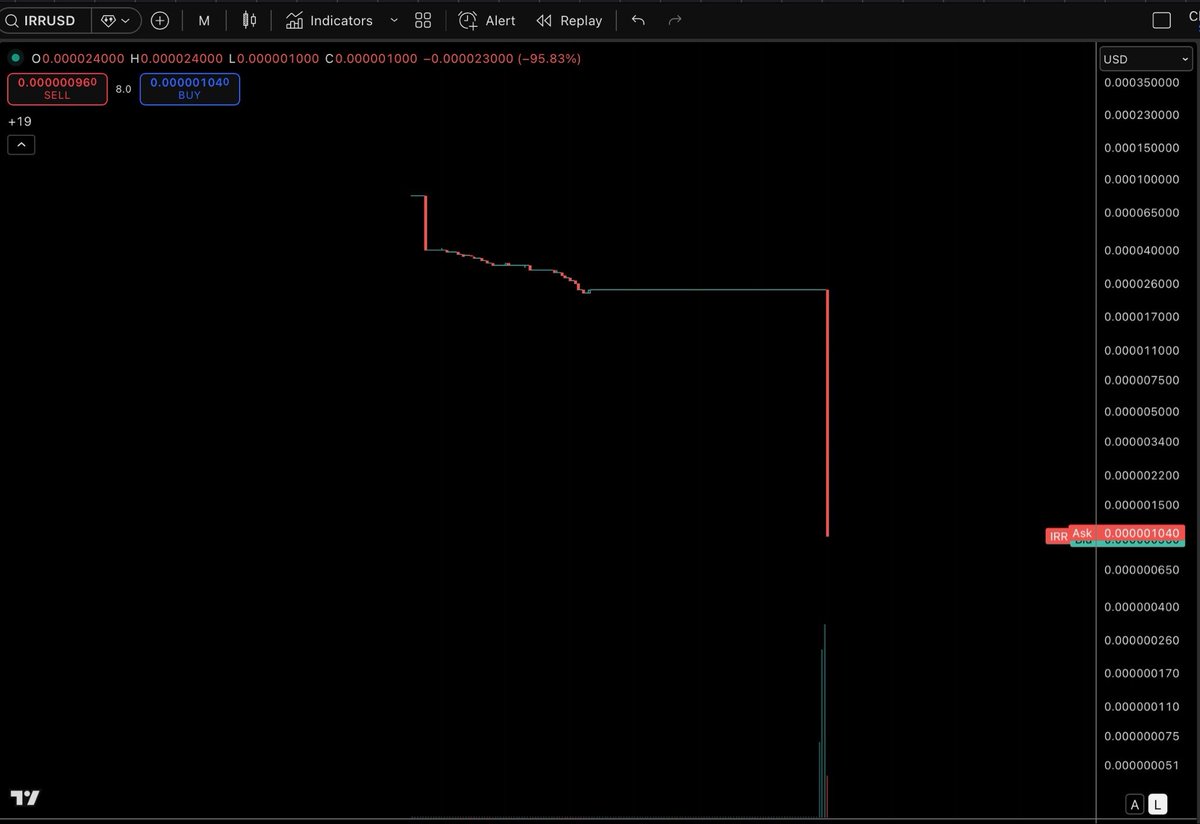Image resolution: width=1200 pixels, height=824 pixels.
Task: Select the candle chart type icon
Action: (x=247, y=20)
